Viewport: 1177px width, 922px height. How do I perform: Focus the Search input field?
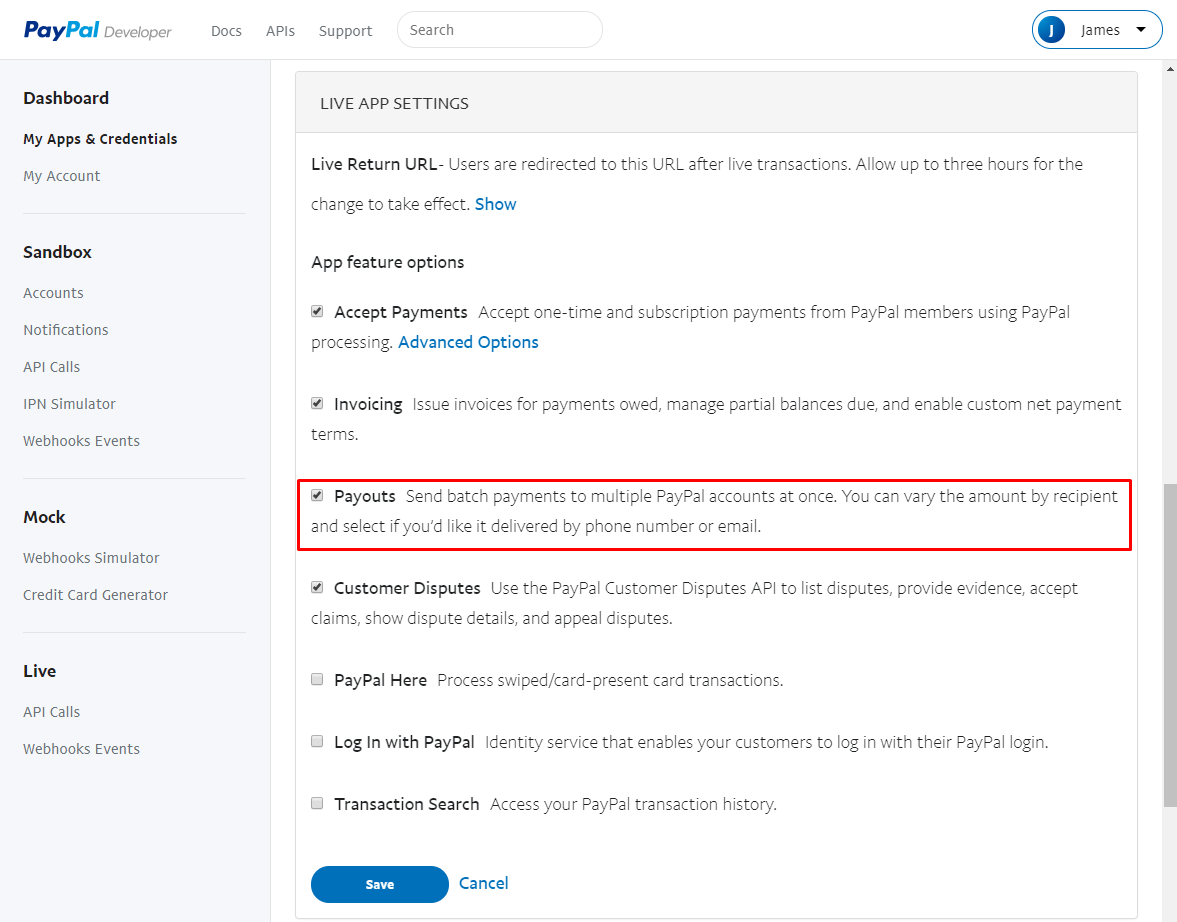point(499,30)
